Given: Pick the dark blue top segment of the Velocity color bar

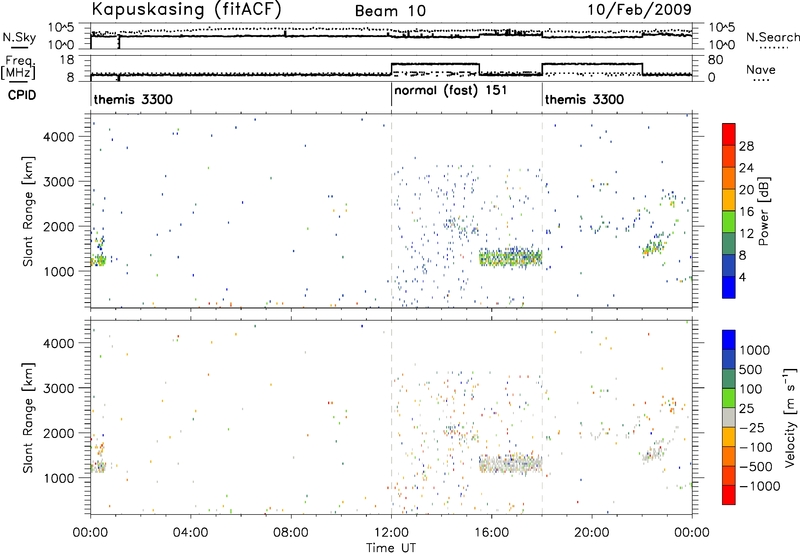Looking at the screenshot, I should tap(729, 340).
